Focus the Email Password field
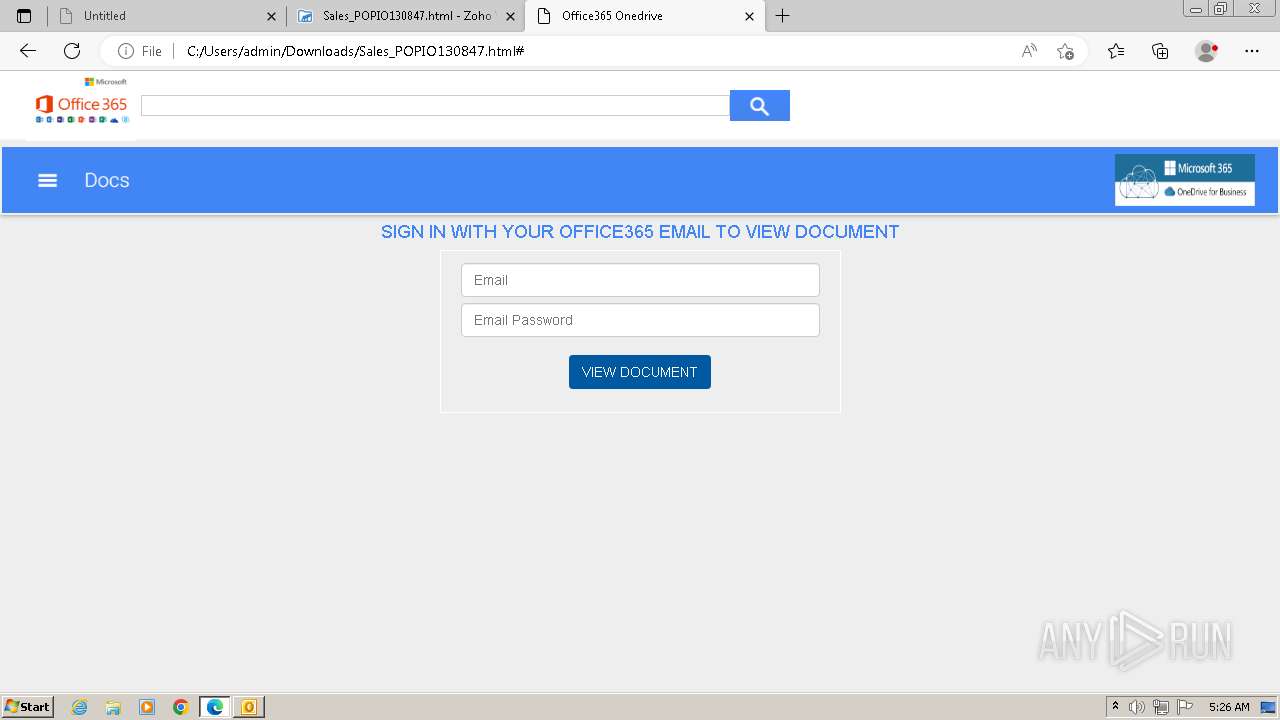The height and width of the screenshot is (720, 1280). click(640, 320)
